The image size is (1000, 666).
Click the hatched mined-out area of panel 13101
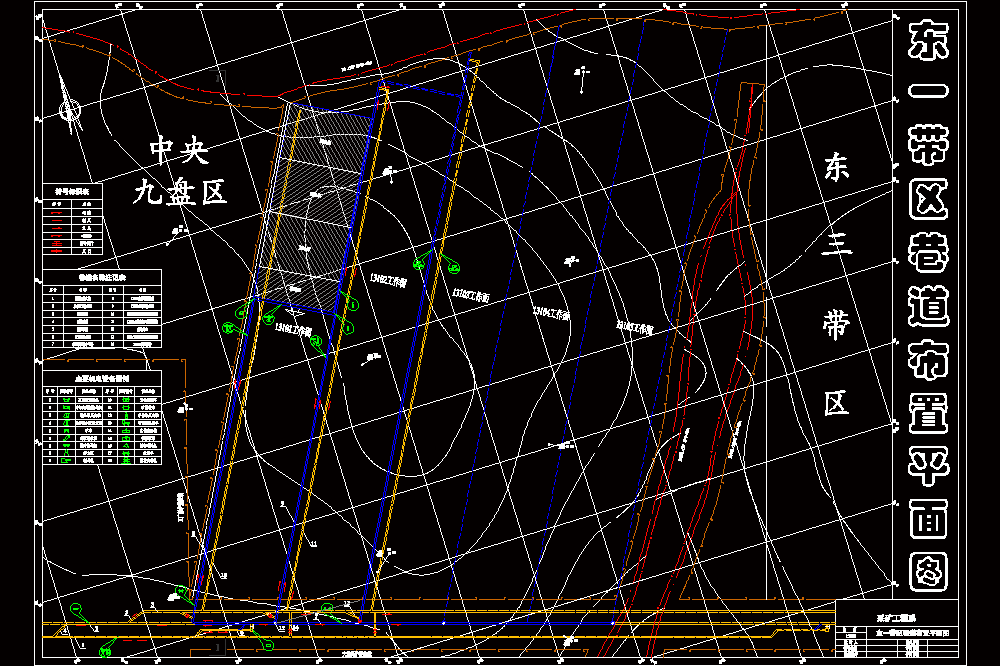(316, 207)
